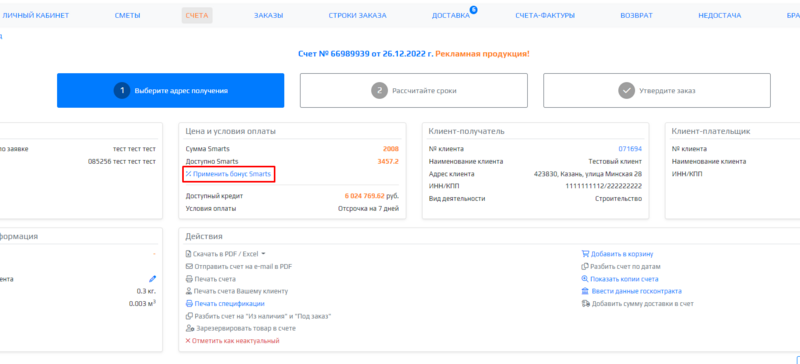Click the available credit 6 024 769.62 руб.
This screenshot has width=800, height=364.
point(372,196)
